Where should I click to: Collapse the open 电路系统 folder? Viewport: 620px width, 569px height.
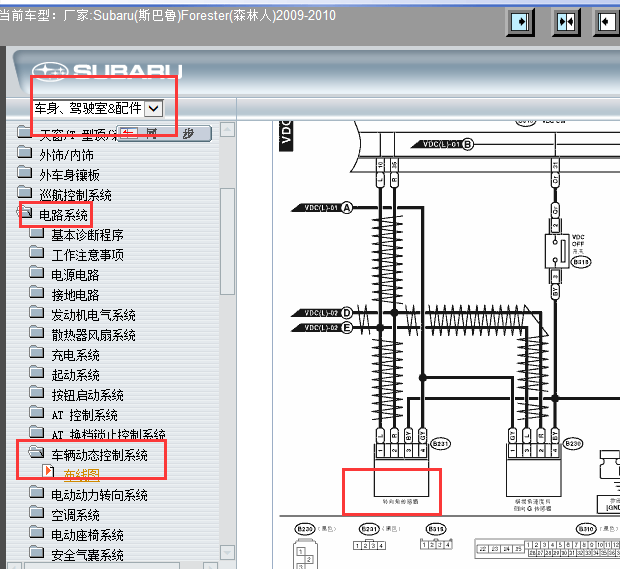tap(25, 212)
